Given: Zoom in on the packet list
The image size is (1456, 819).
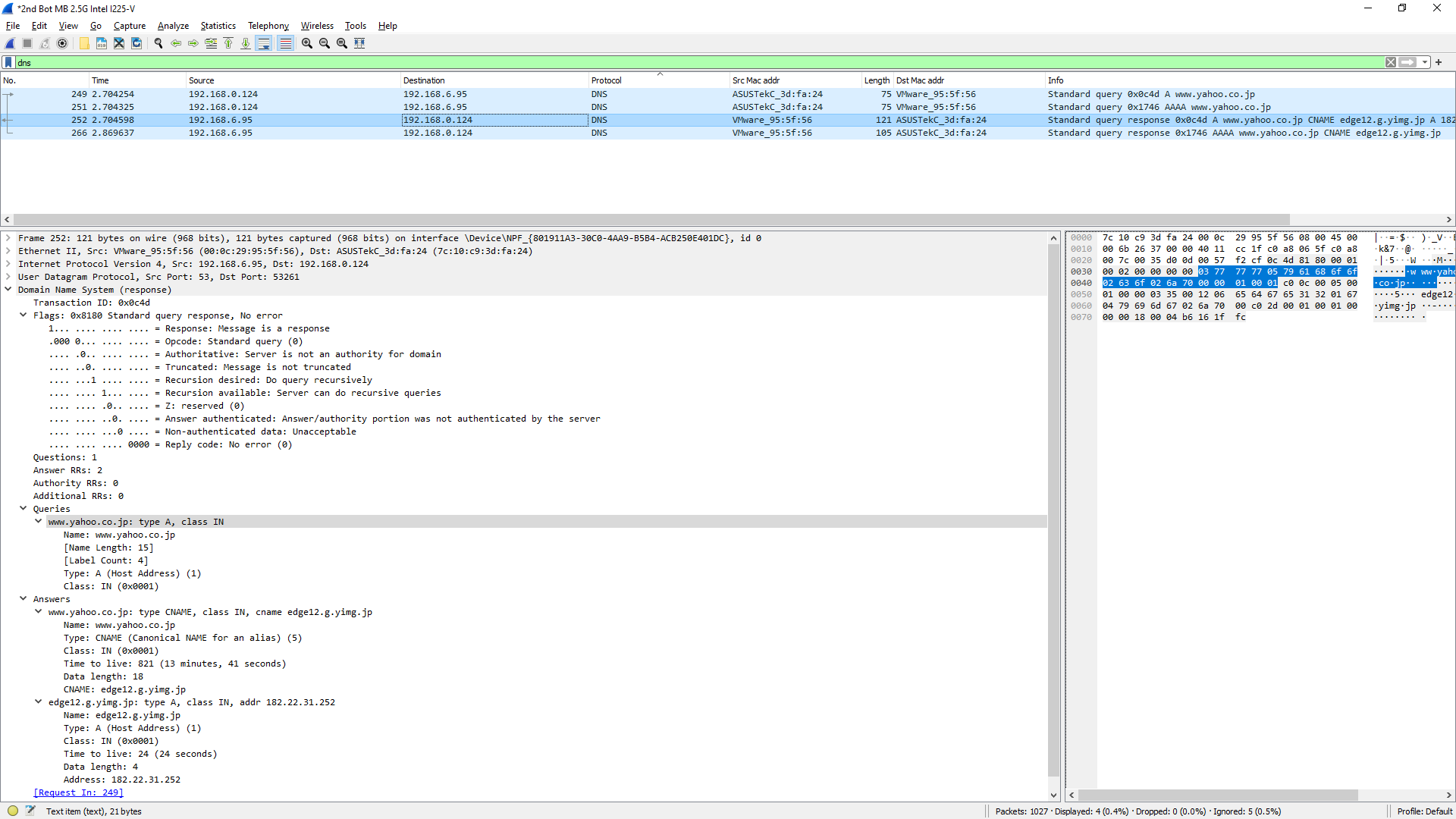Looking at the screenshot, I should 306,43.
